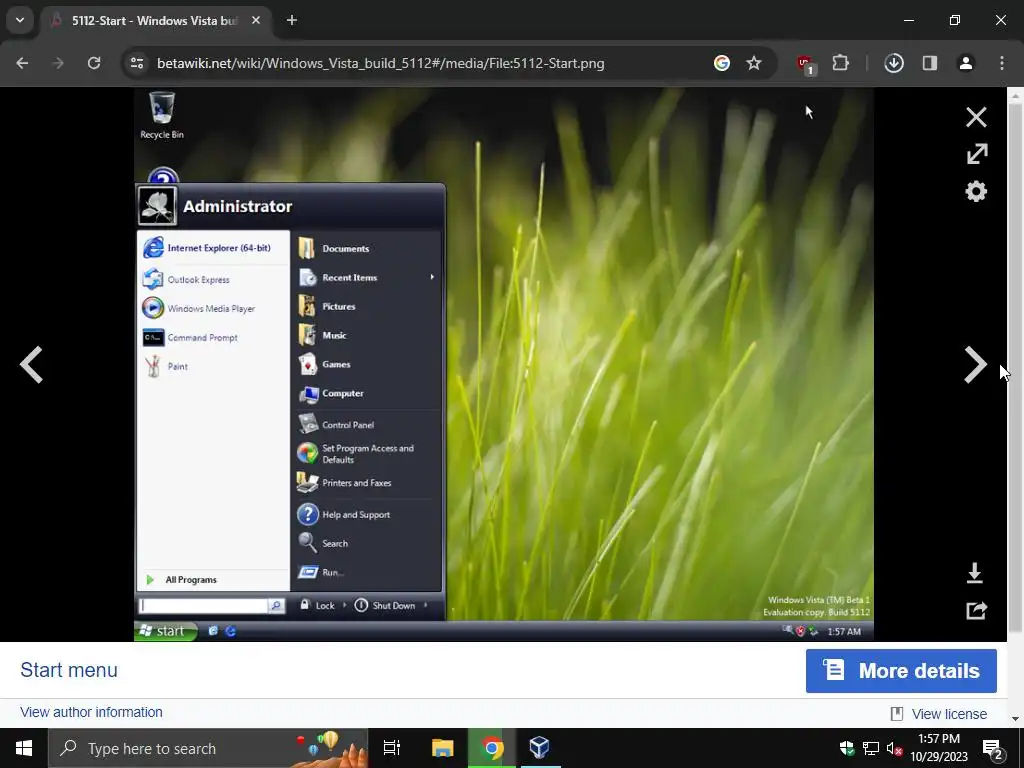Open Windows Security tray icon
The width and height of the screenshot is (1024, 768).
pos(847,748)
